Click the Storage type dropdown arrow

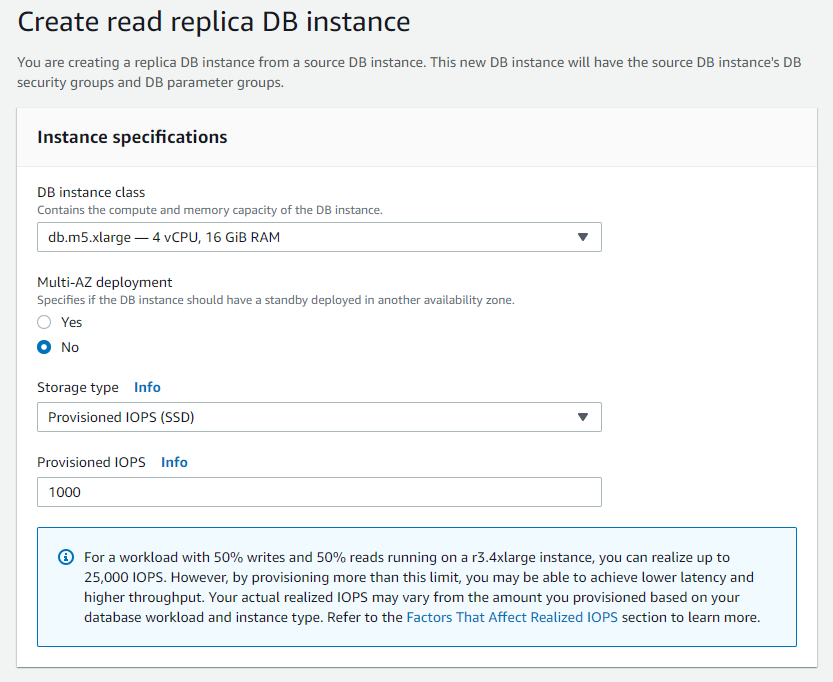click(584, 417)
